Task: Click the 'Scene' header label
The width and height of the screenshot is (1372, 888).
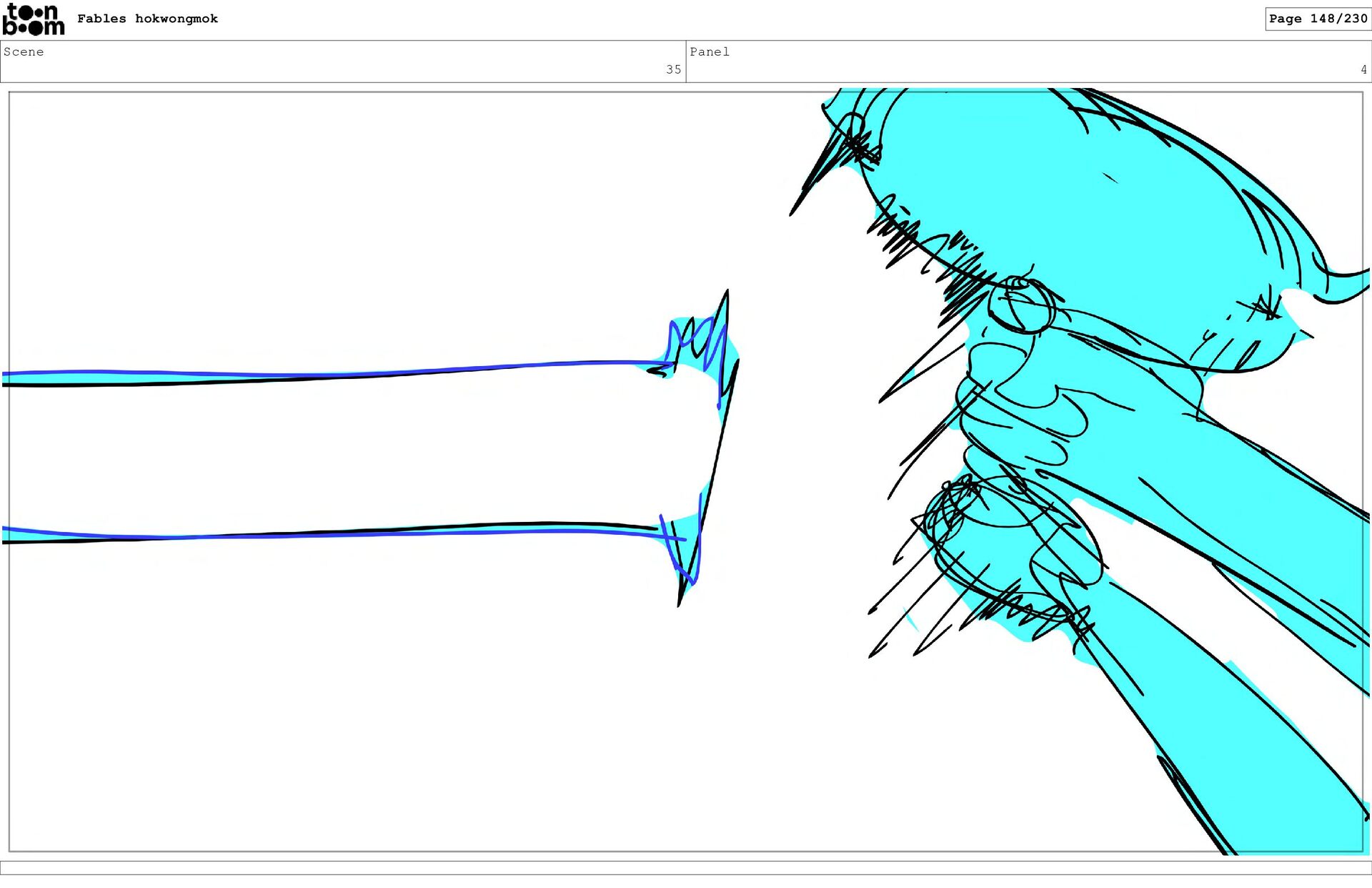Action: (24, 51)
